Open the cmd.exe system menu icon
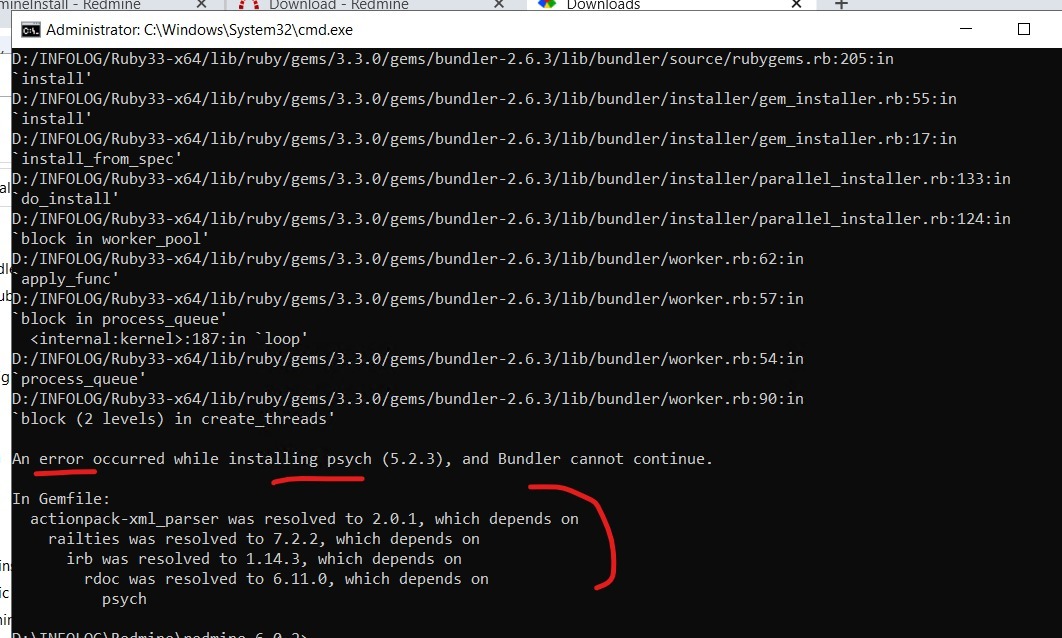Screen dimensions: 1062x638 [30, 30]
